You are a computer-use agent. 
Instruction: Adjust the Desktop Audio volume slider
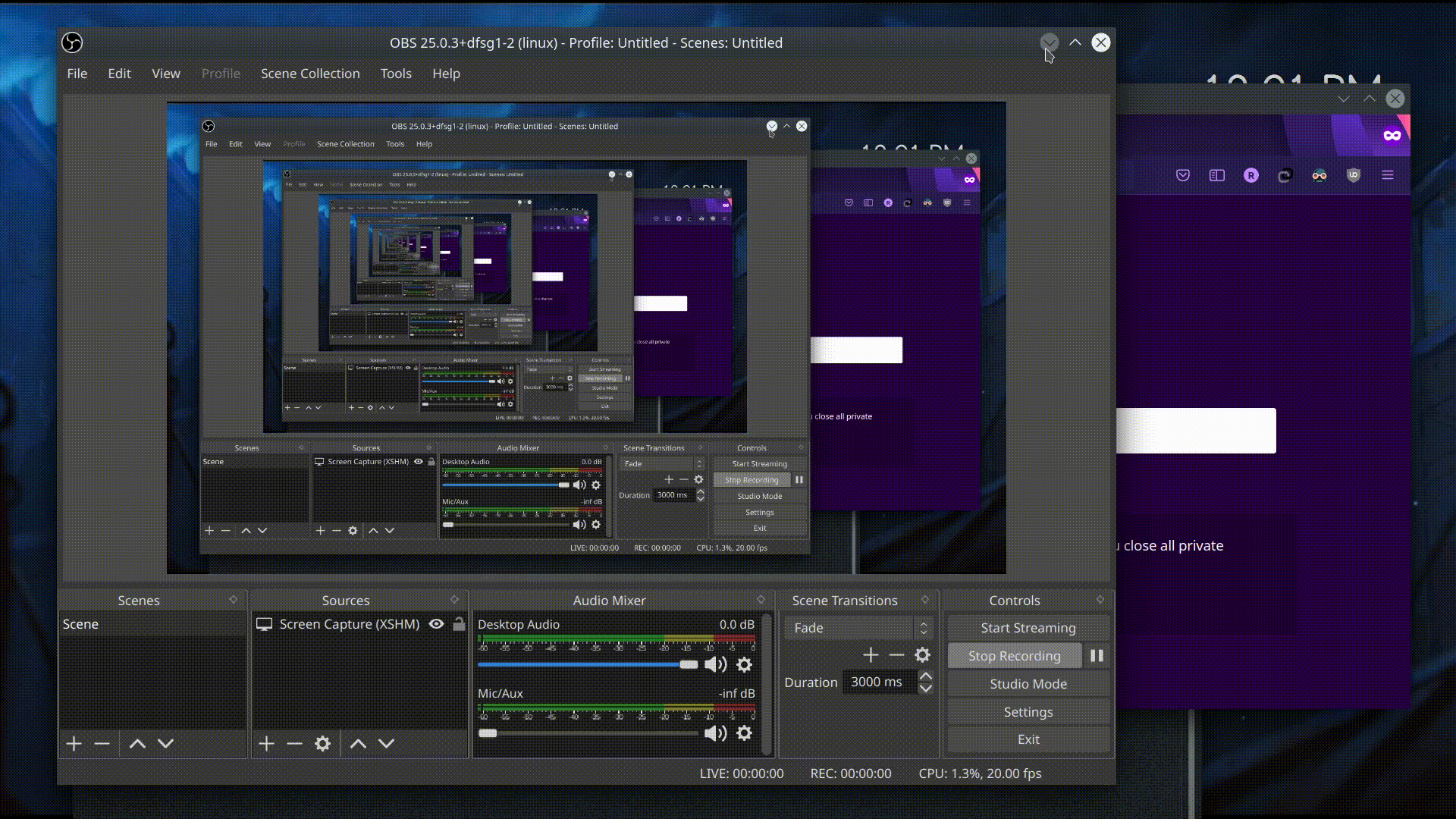pos(588,665)
